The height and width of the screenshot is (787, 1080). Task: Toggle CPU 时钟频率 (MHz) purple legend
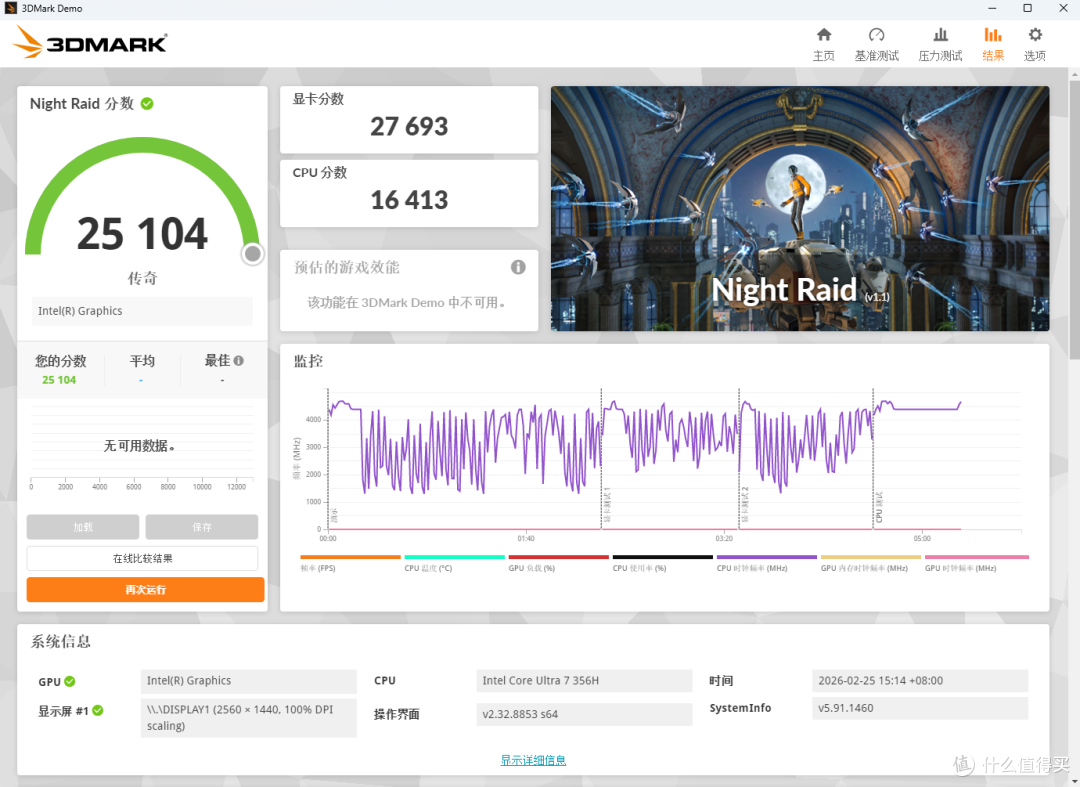[767, 563]
